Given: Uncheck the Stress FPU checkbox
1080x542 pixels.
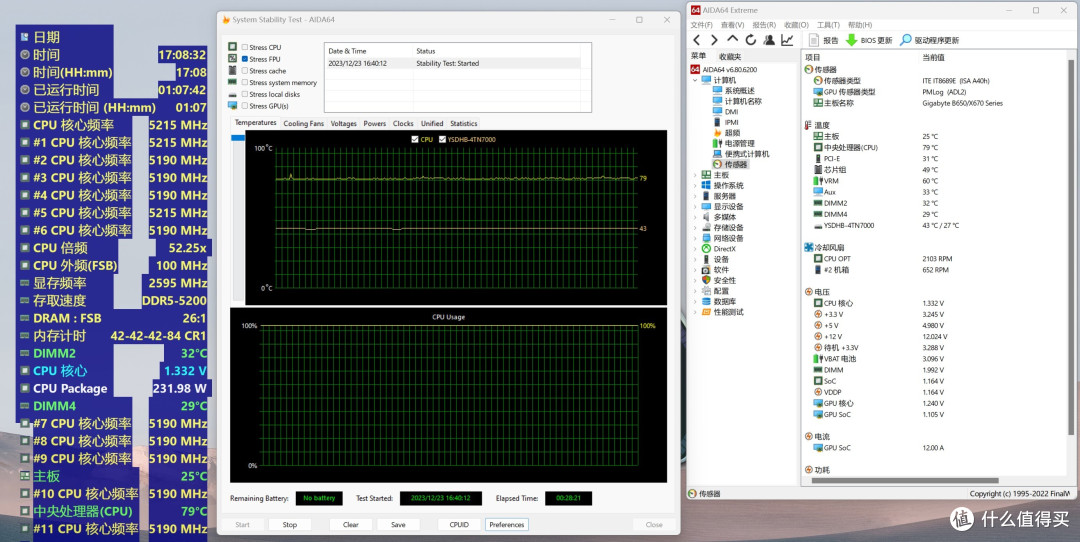Looking at the screenshot, I should point(245,59).
